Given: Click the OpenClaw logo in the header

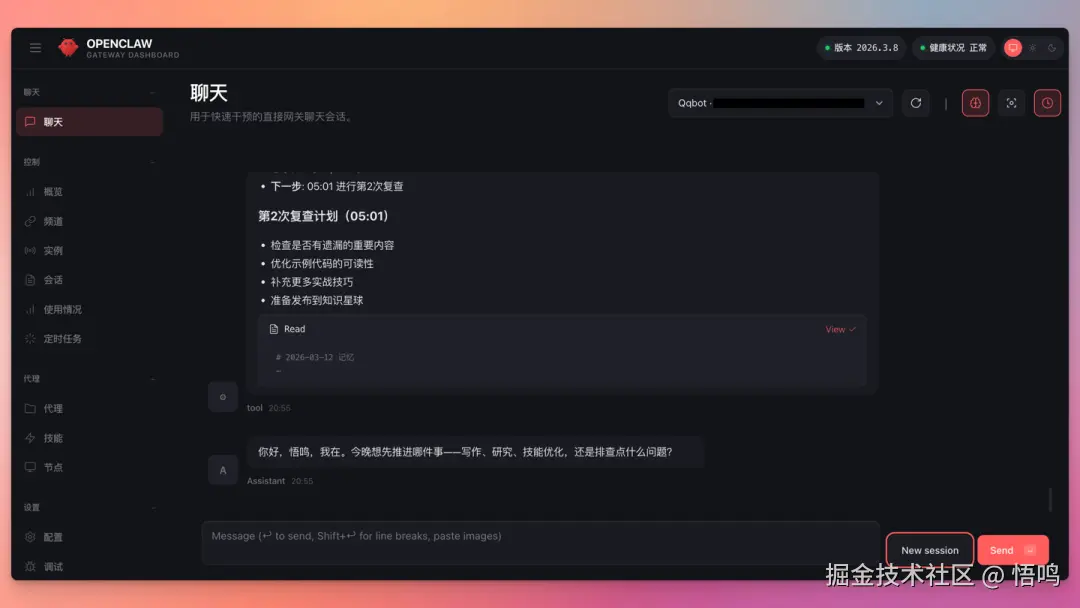Looking at the screenshot, I should point(68,46).
